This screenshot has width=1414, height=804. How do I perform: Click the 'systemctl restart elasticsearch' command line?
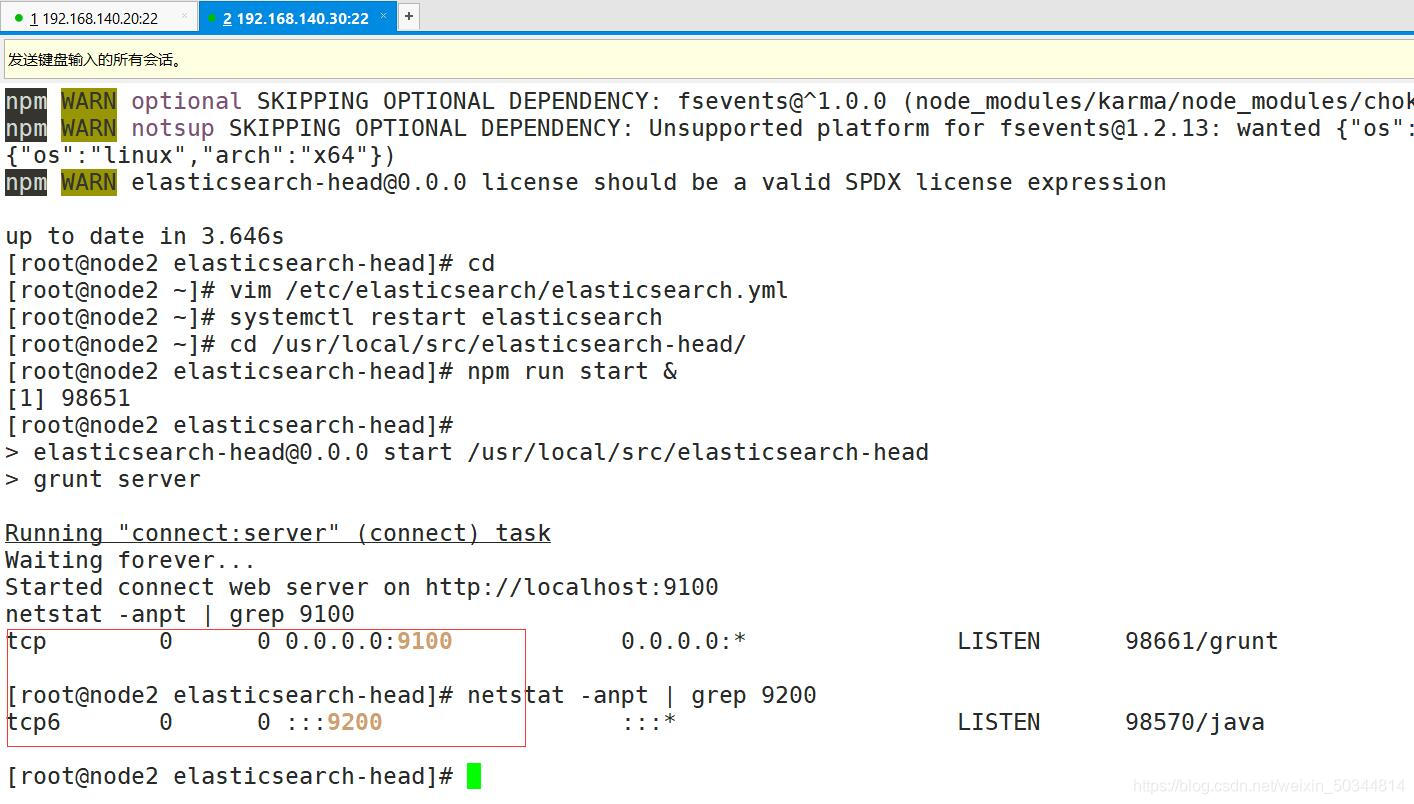click(446, 317)
